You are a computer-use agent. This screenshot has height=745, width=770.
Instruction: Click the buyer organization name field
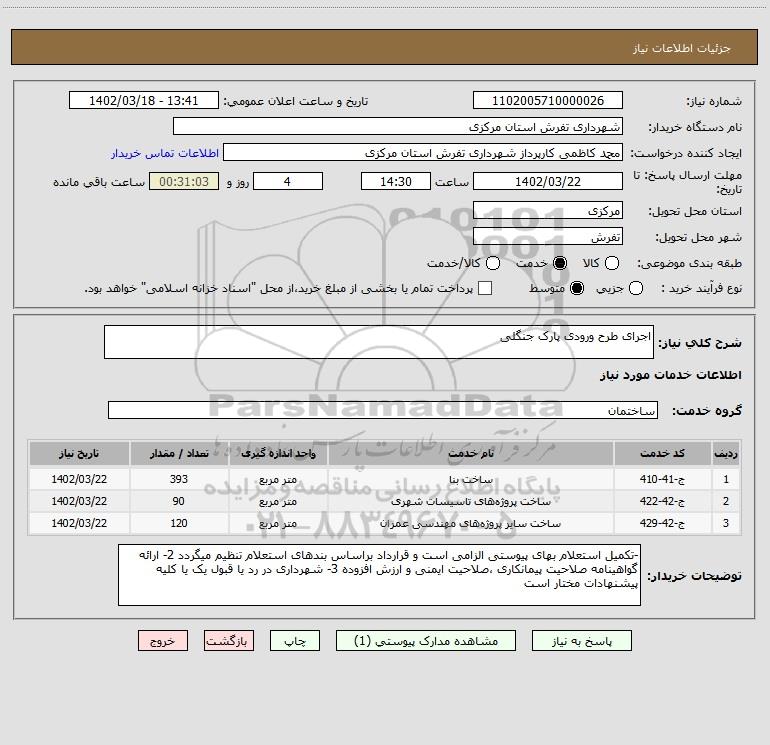tap(398, 127)
